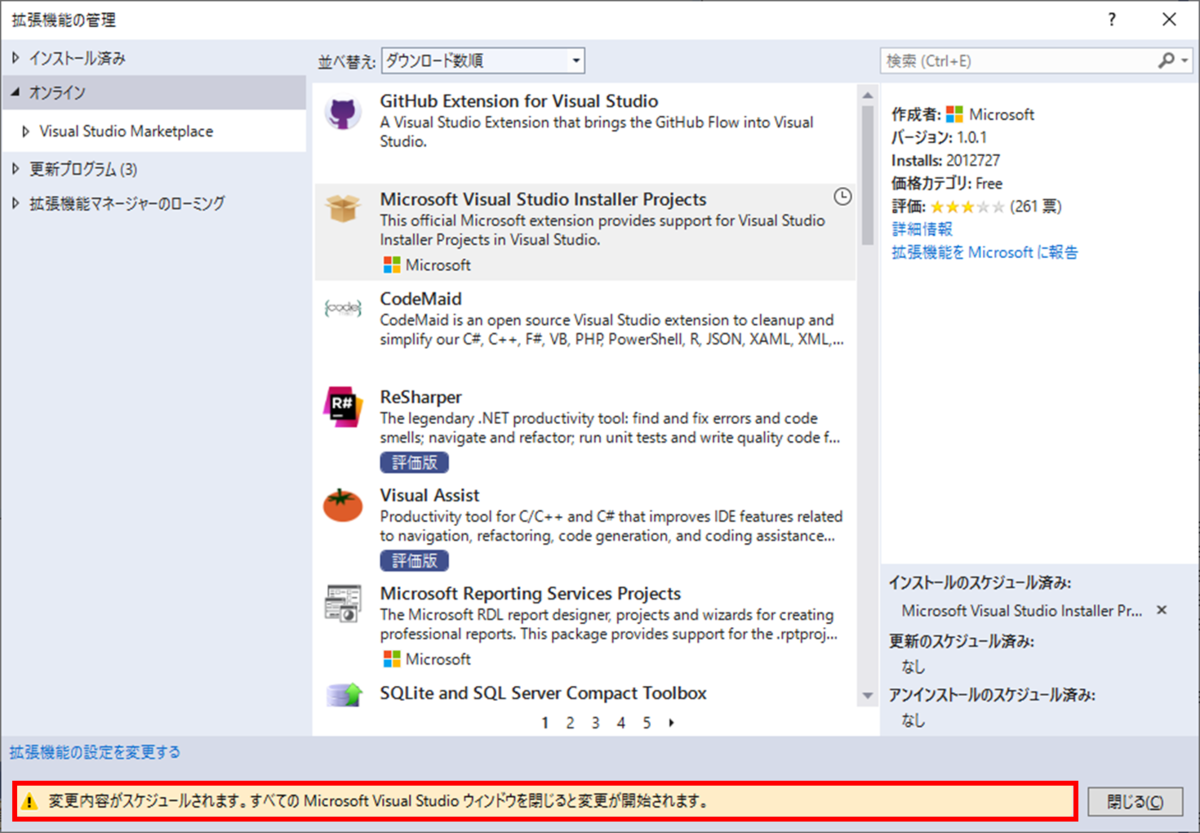This screenshot has width=1200, height=833.
Task: Open the ダウンロード数順 sort dropdown
Action: coord(483,61)
